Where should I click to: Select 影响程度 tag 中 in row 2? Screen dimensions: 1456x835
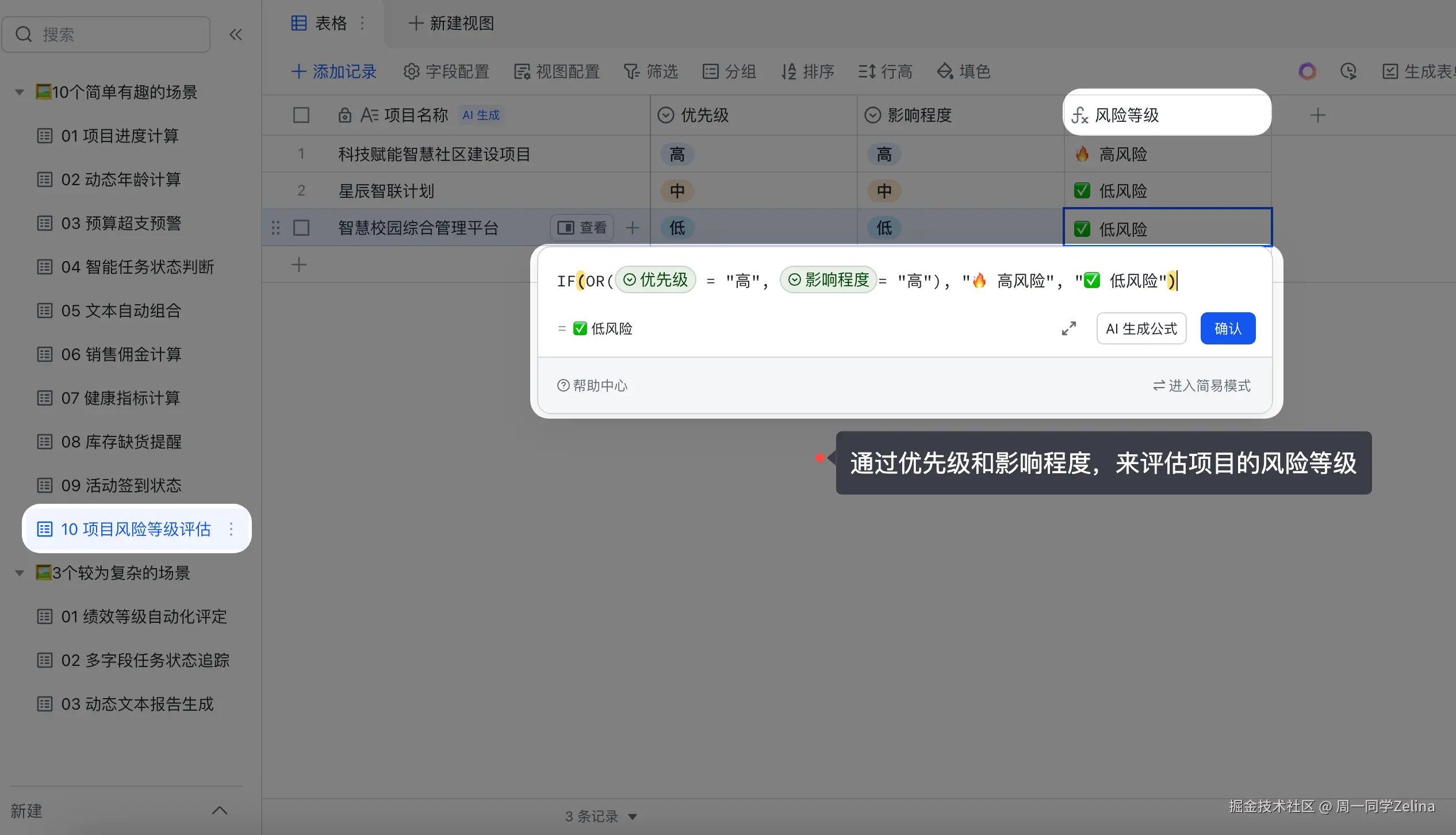click(884, 191)
